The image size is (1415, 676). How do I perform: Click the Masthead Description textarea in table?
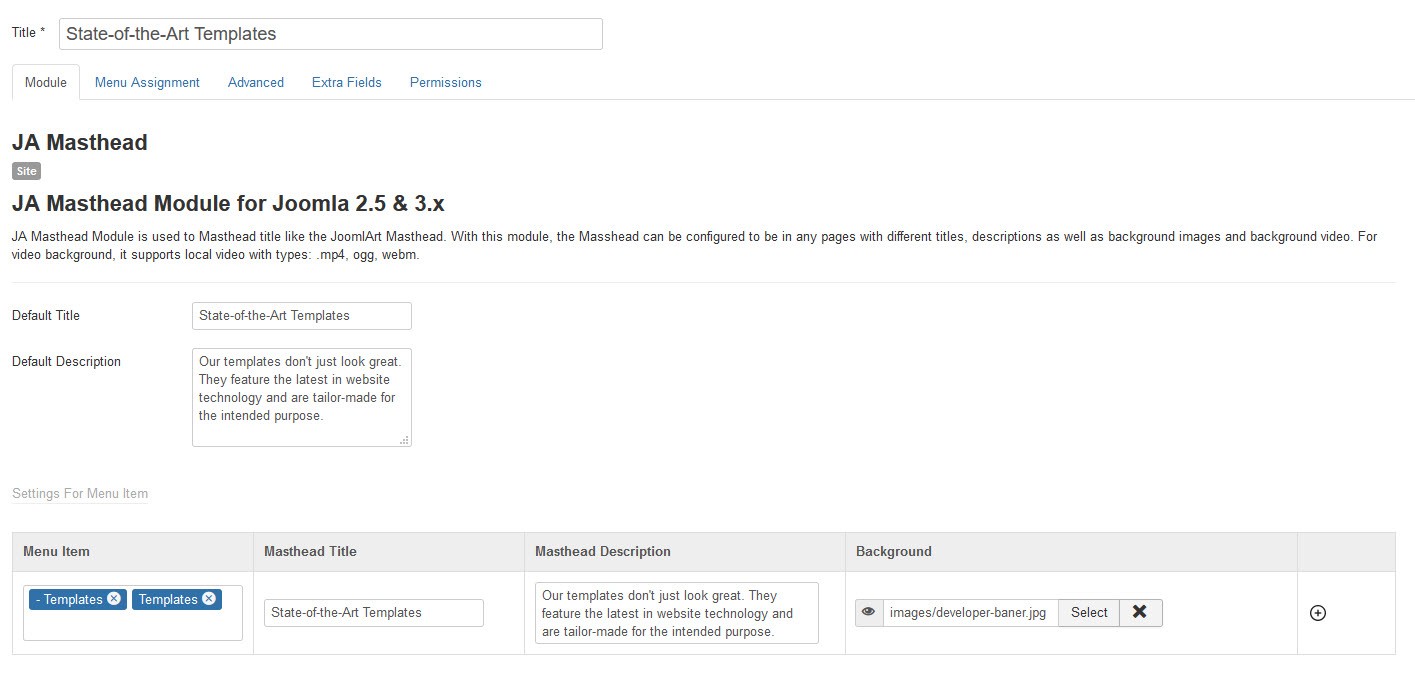677,613
